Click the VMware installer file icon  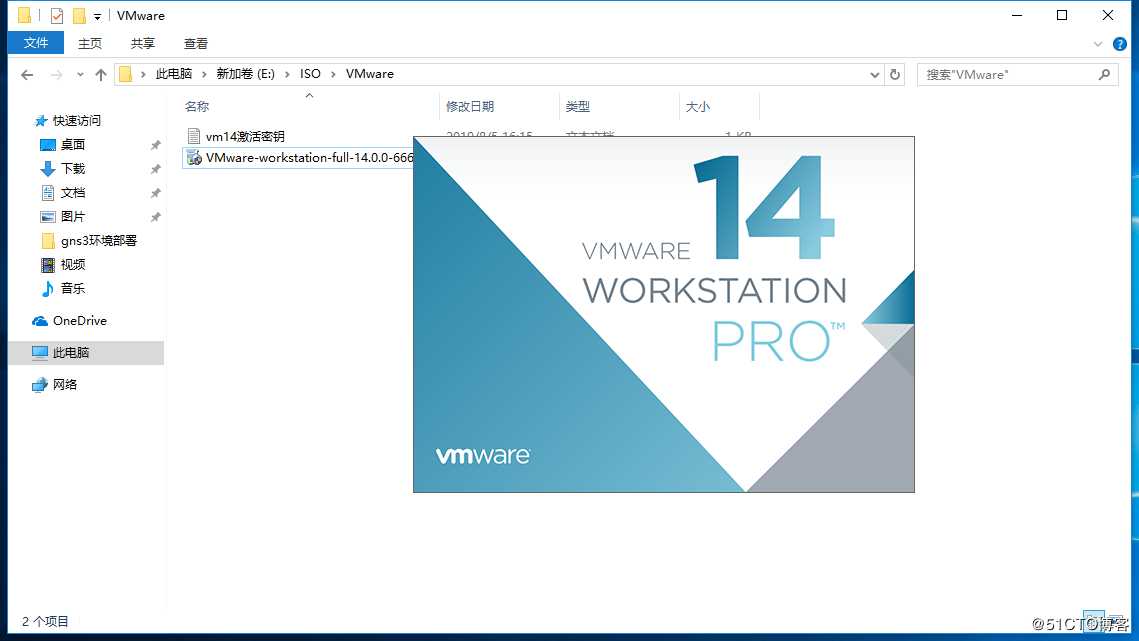pyautogui.click(x=194, y=158)
